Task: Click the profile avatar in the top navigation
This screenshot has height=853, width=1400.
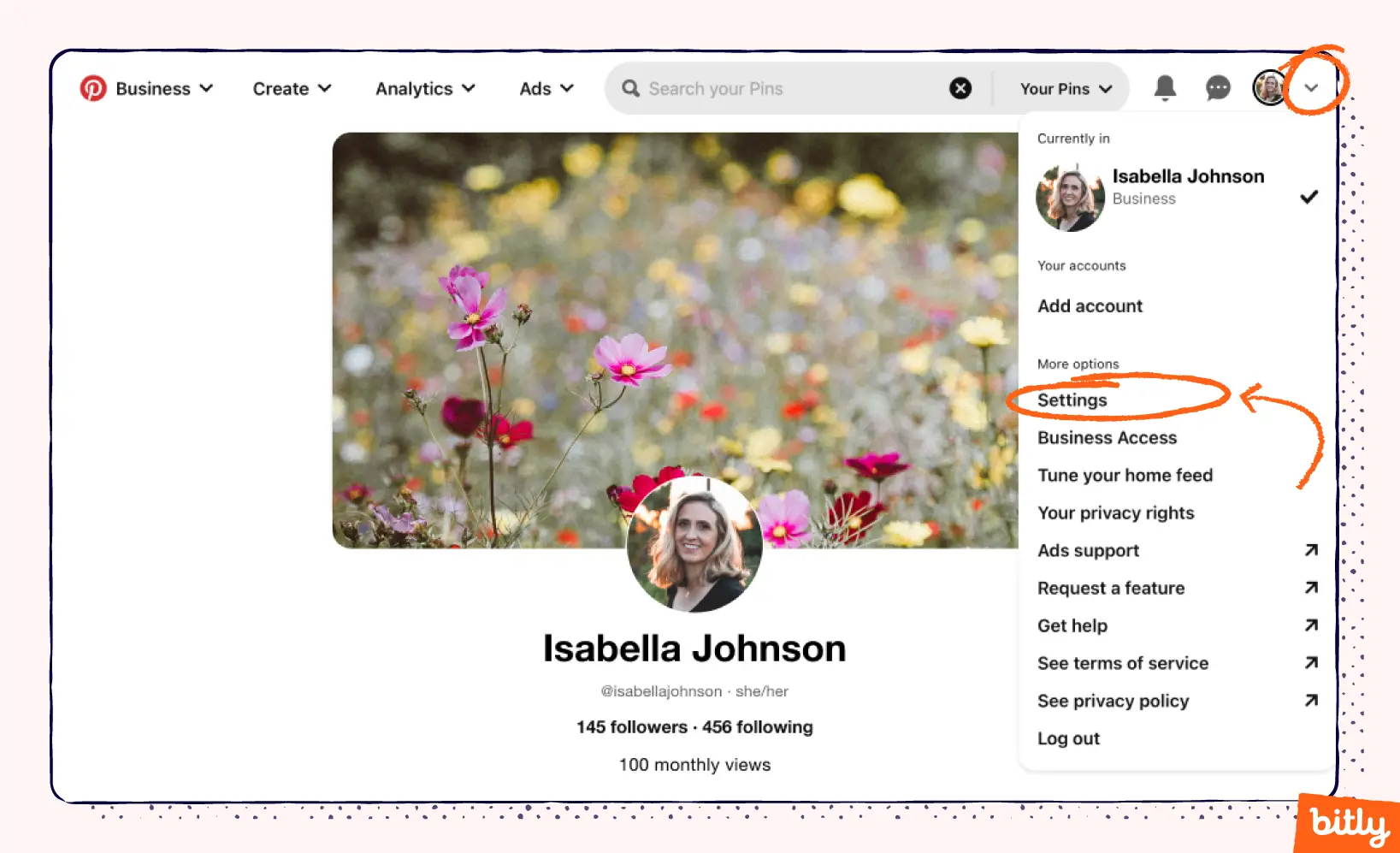Action: click(1268, 87)
